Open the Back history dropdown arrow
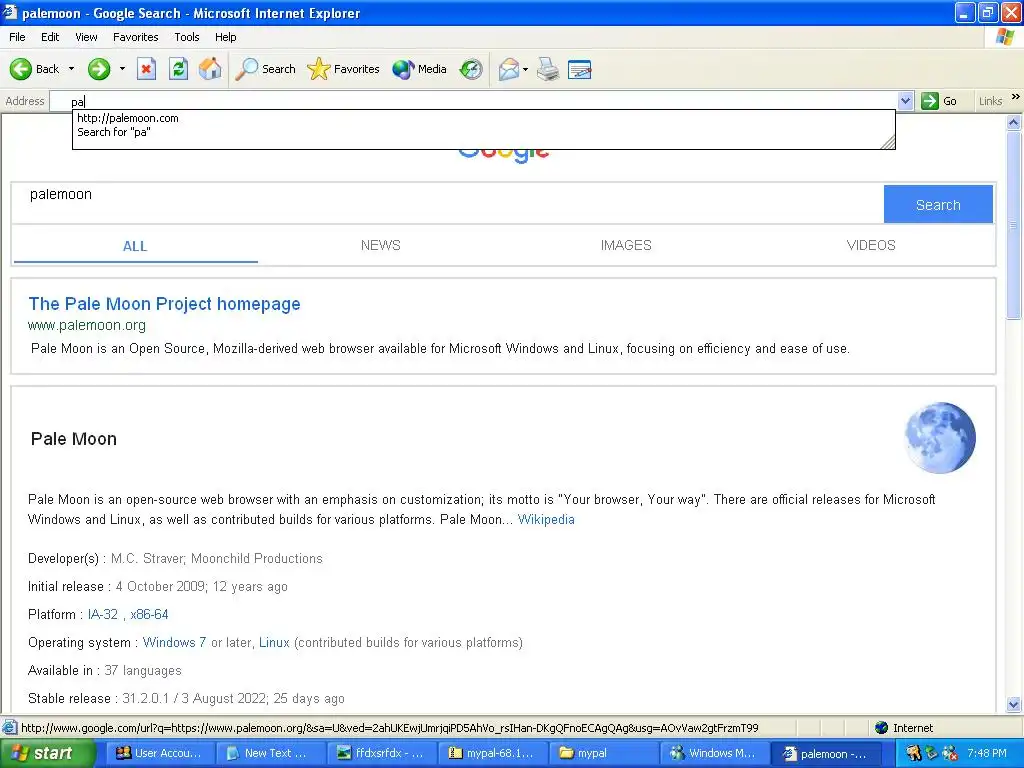This screenshot has width=1024, height=768. click(x=71, y=69)
